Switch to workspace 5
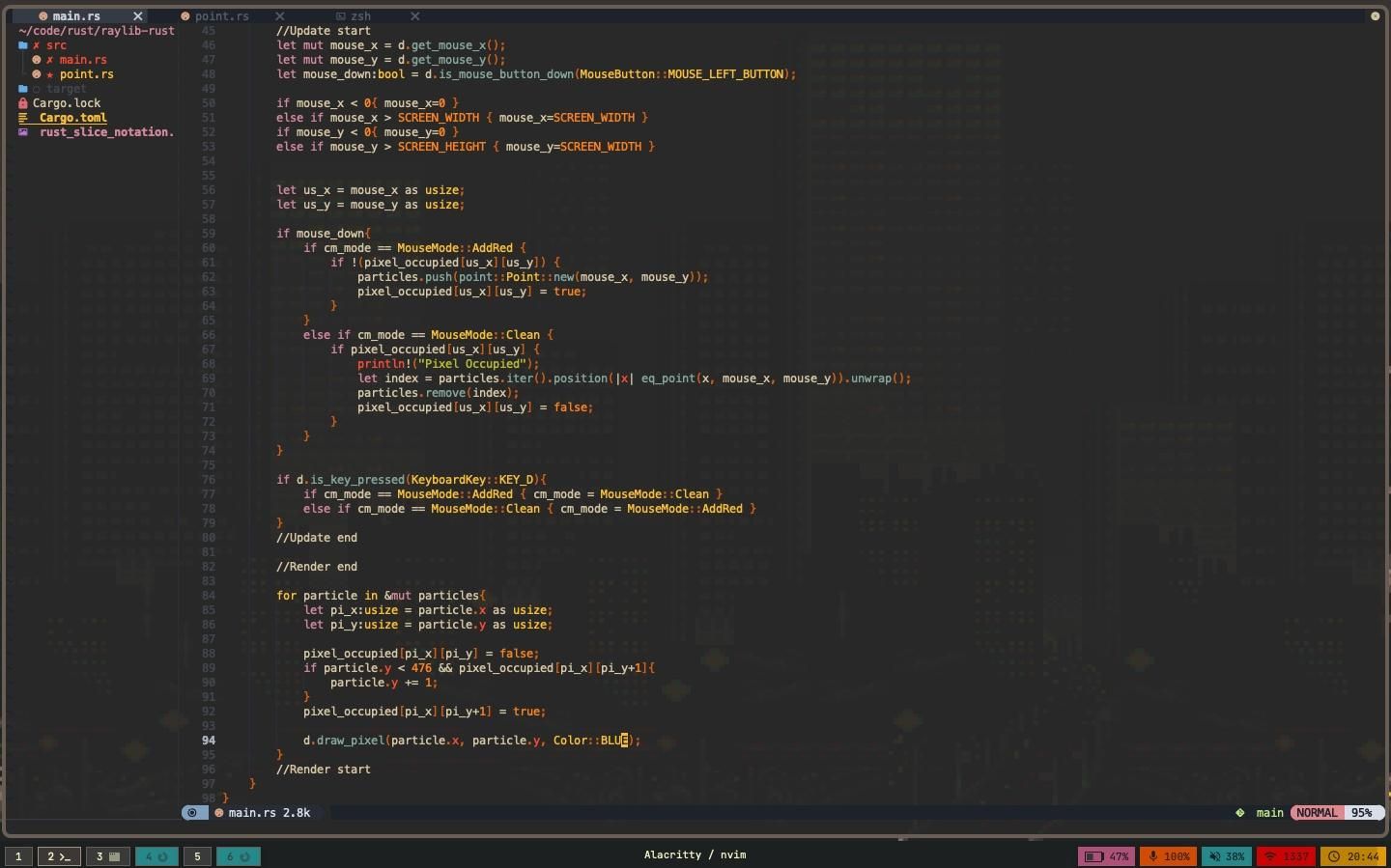1391x868 pixels. [x=197, y=856]
